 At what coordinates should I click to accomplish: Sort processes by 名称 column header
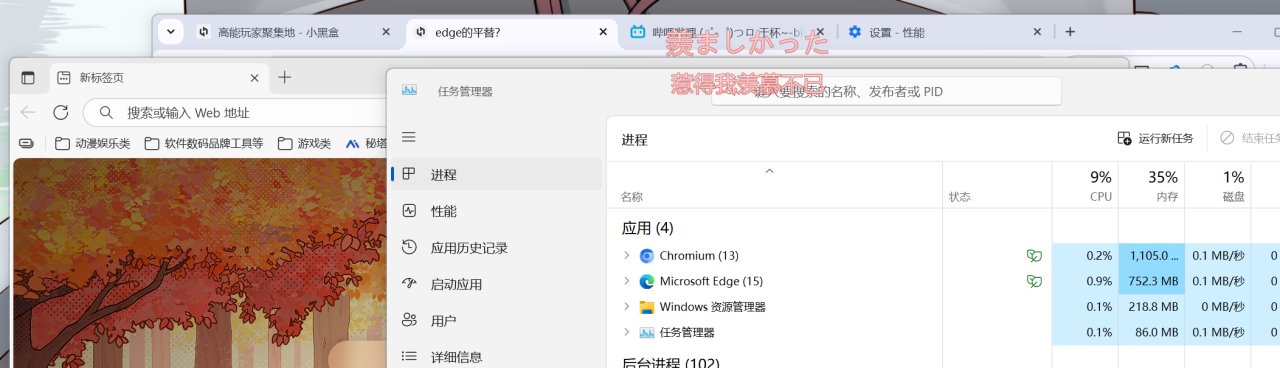pyautogui.click(x=775, y=185)
